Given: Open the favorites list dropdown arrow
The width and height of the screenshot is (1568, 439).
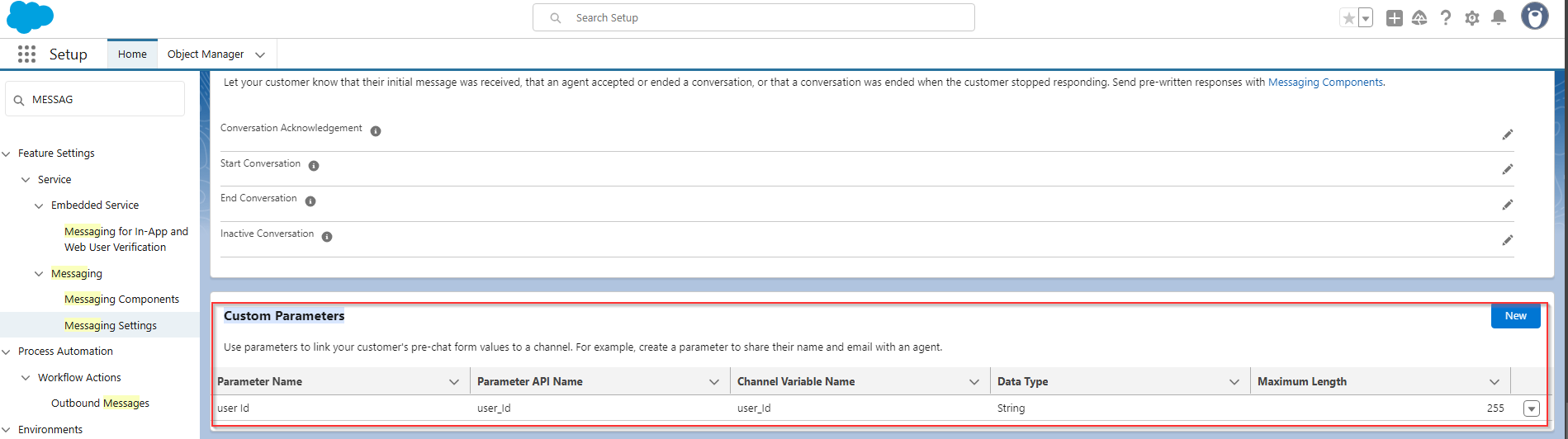Looking at the screenshot, I should [x=1366, y=18].
